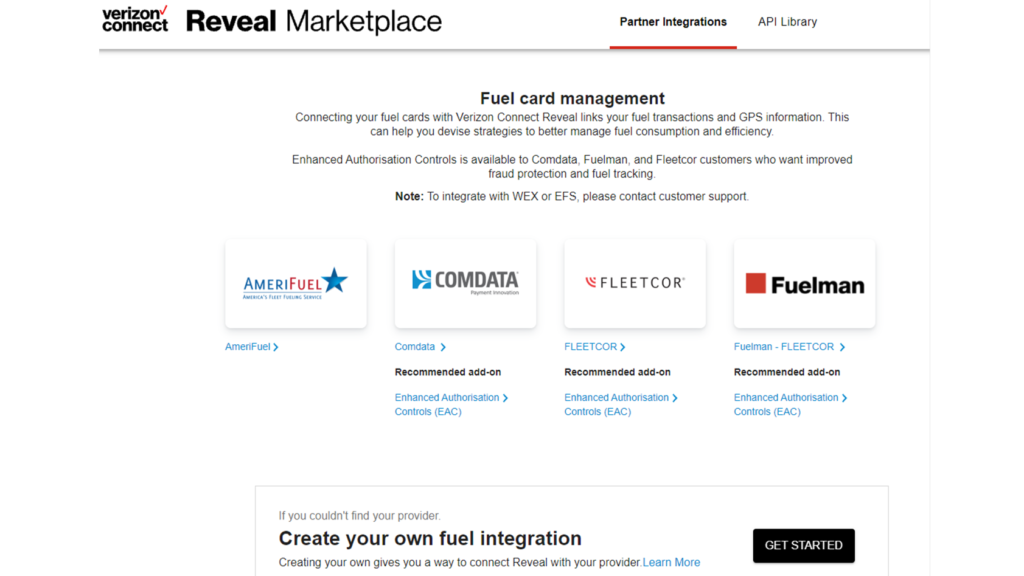Image resolution: width=1024 pixels, height=576 pixels.
Task: Open the AmeriFuel logo card
Action: (295, 284)
